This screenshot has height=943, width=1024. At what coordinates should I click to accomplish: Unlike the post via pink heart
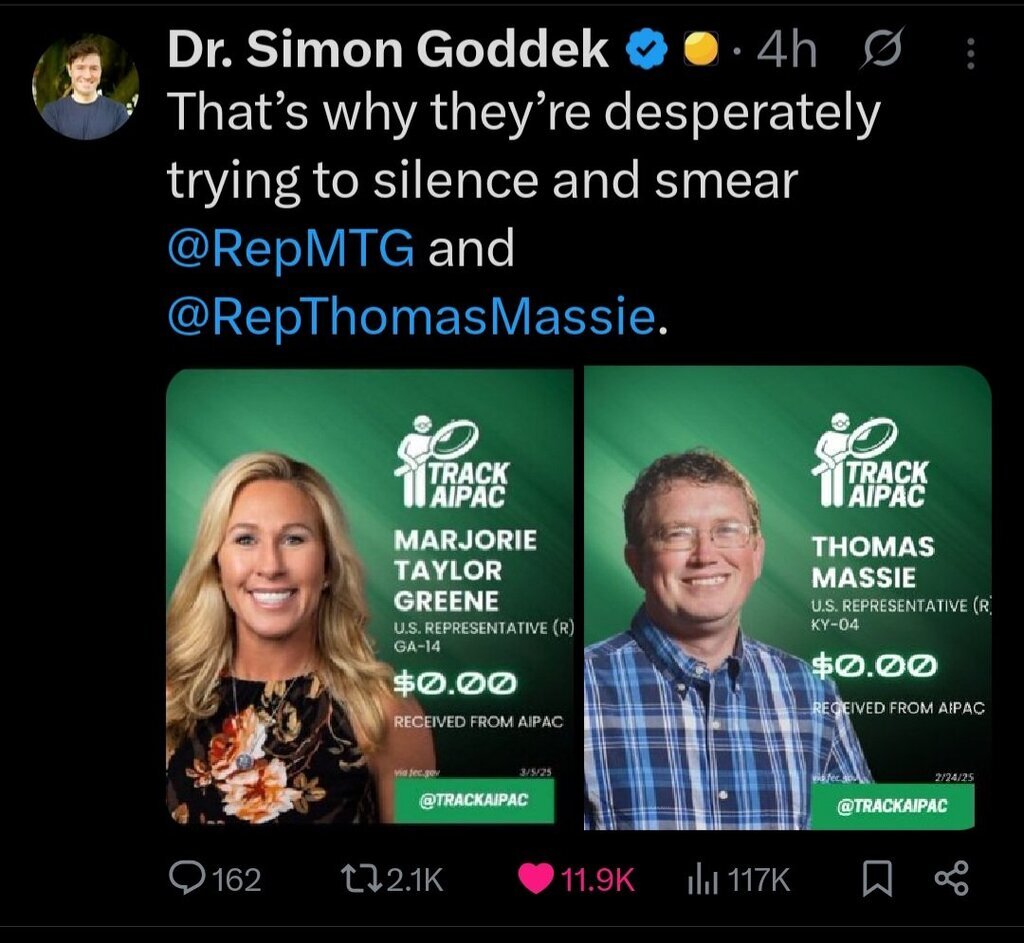click(x=536, y=879)
